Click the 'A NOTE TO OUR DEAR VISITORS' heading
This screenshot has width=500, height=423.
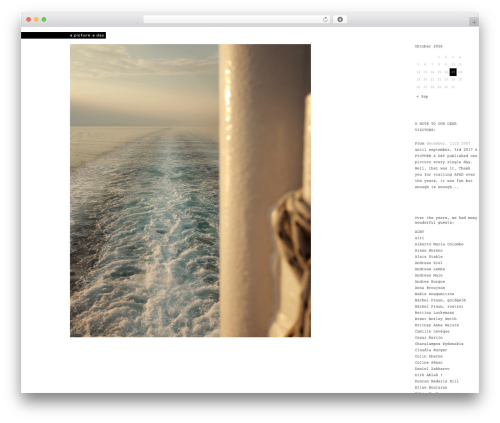(x=436, y=127)
